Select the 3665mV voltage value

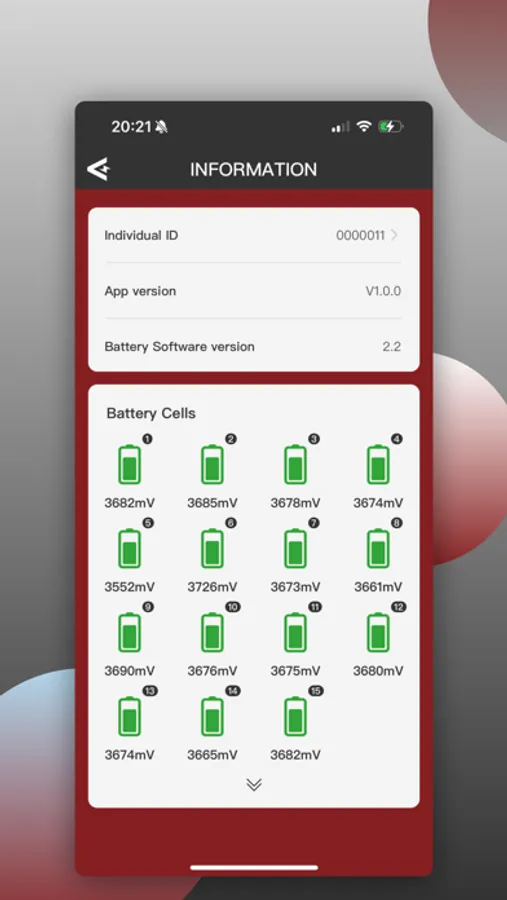point(212,755)
